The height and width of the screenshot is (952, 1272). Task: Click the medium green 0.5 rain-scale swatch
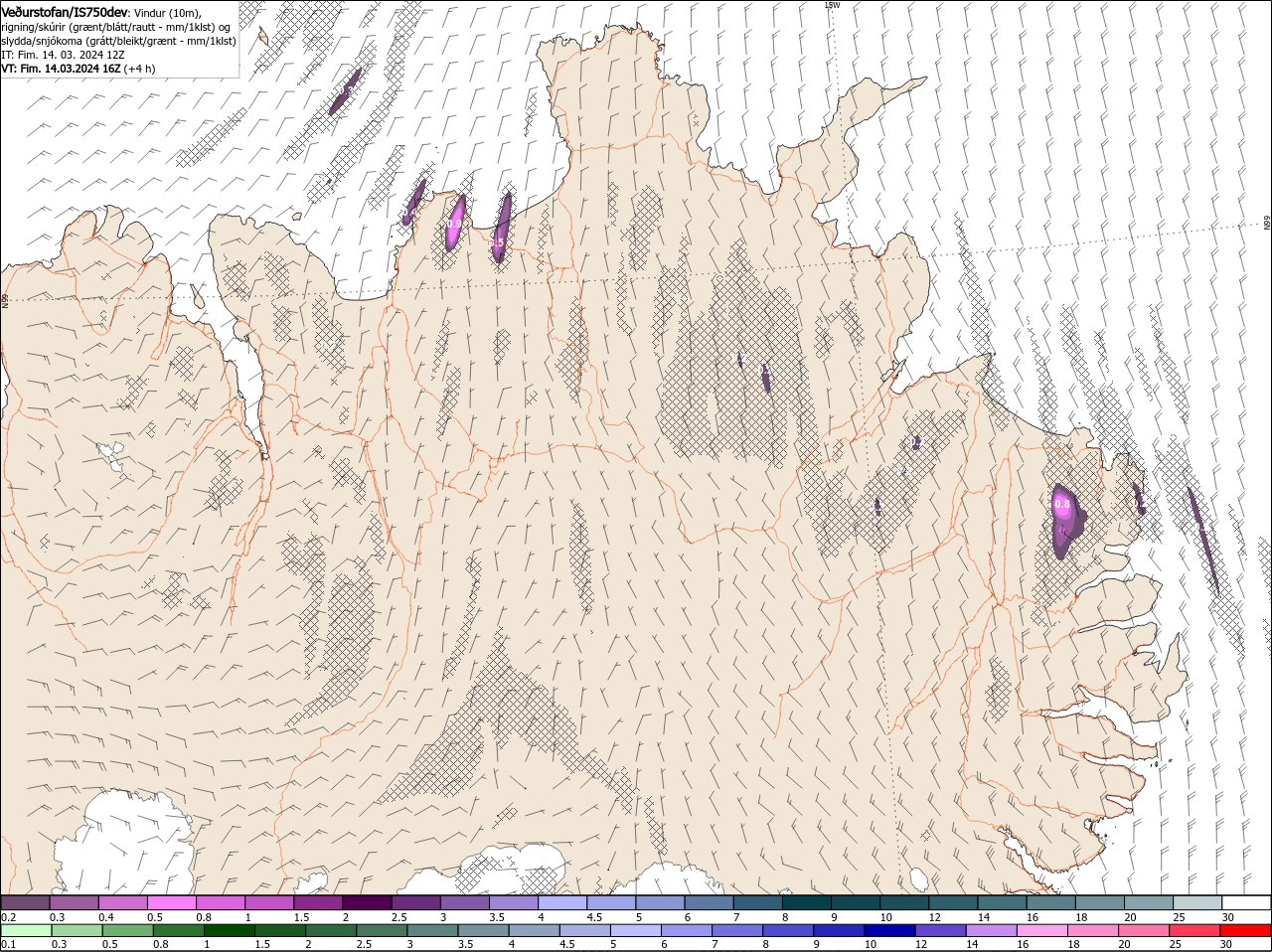127,931
